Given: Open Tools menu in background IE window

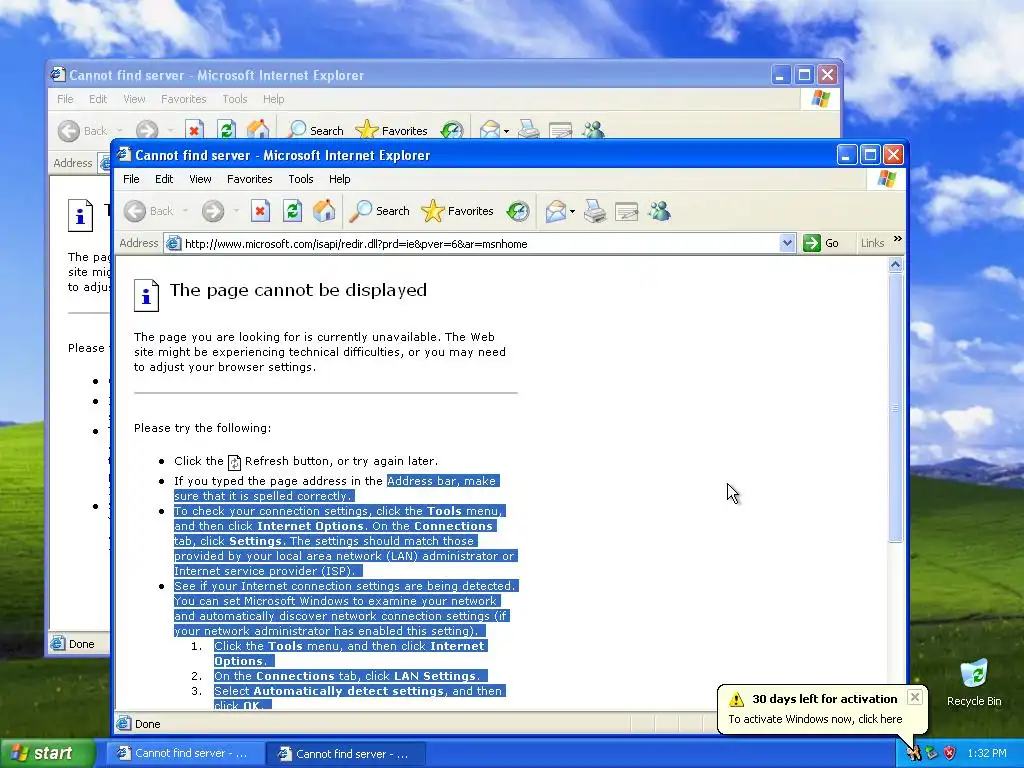Looking at the screenshot, I should pyautogui.click(x=234, y=99).
